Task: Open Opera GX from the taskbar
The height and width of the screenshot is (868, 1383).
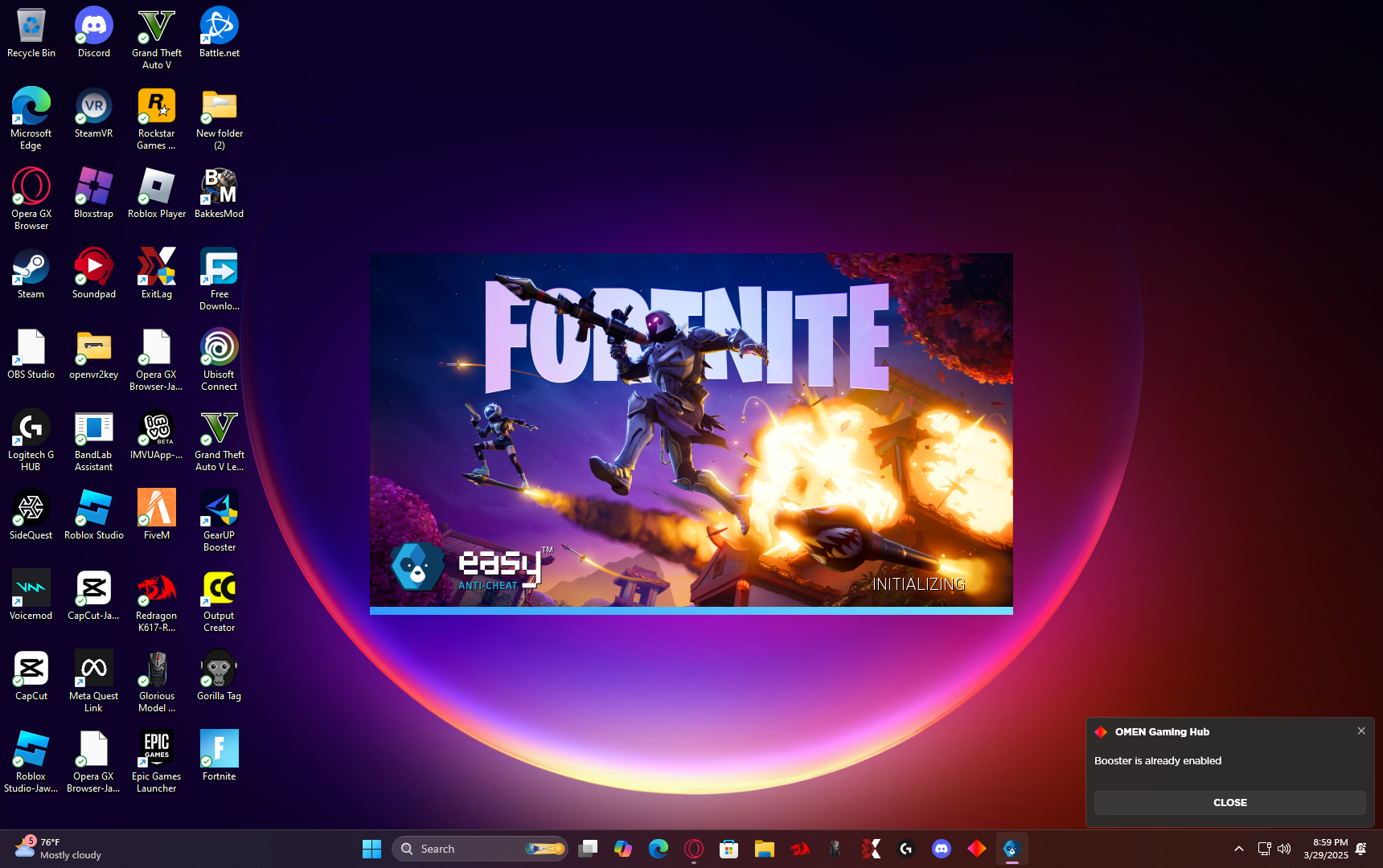Action: pos(694,849)
